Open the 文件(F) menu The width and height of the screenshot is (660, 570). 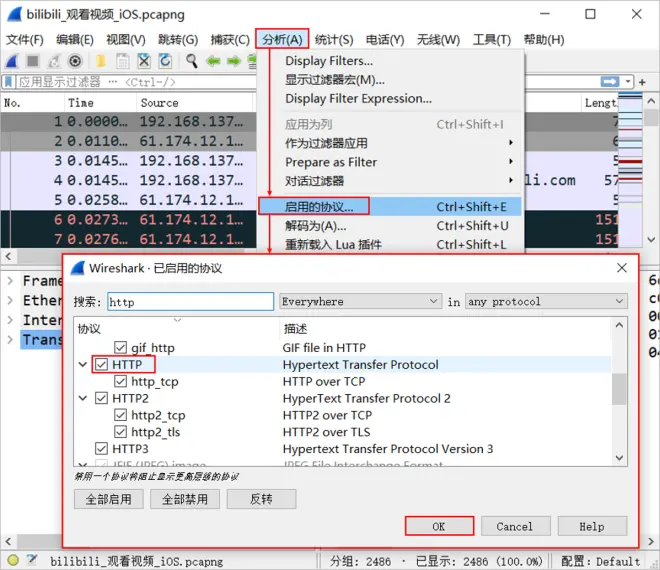[x=25, y=40]
